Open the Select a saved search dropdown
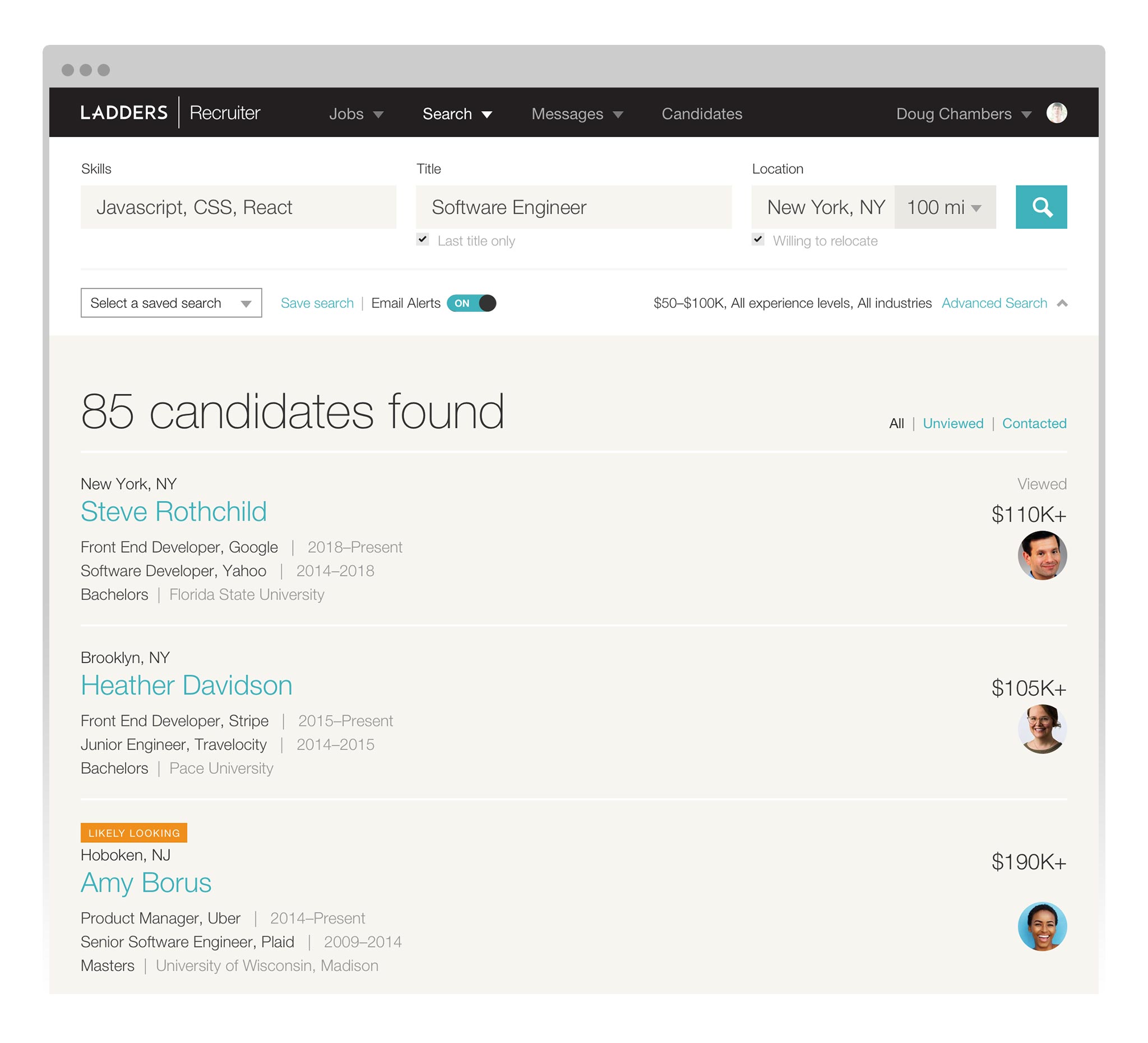 [171, 303]
